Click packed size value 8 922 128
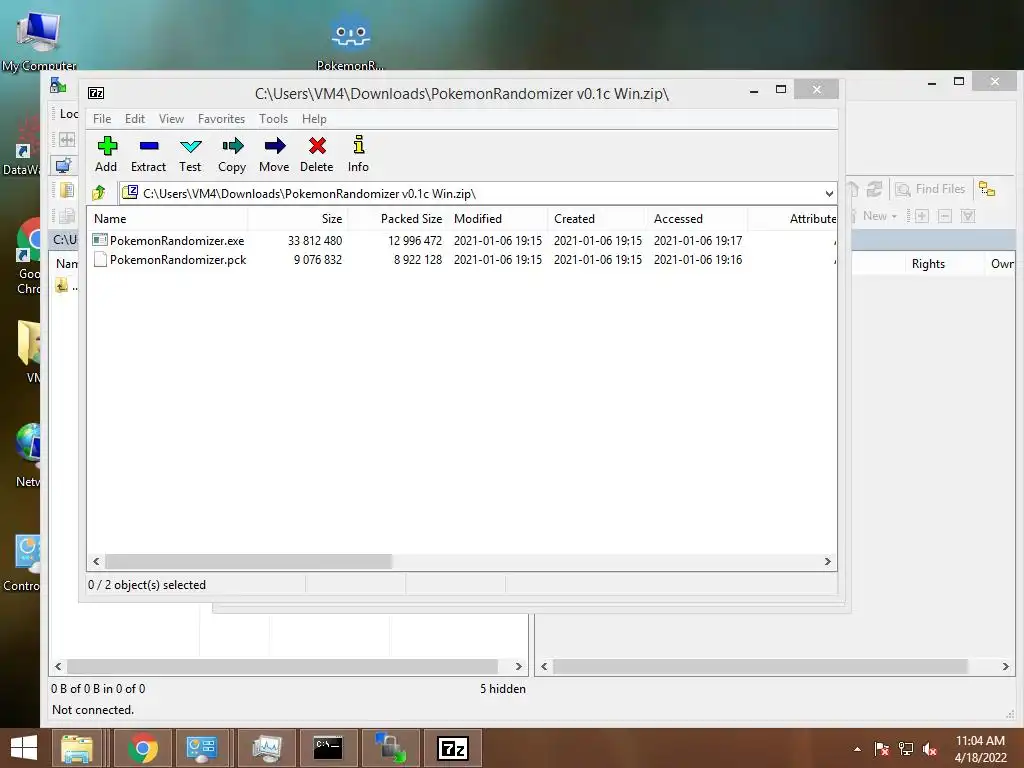Image resolution: width=1024 pixels, height=768 pixels. tap(418, 259)
